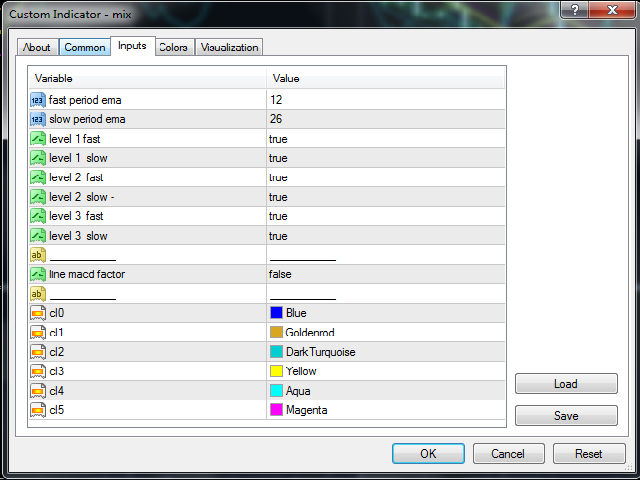
Task: Click the color type icon beside cl5
Action: (38, 410)
